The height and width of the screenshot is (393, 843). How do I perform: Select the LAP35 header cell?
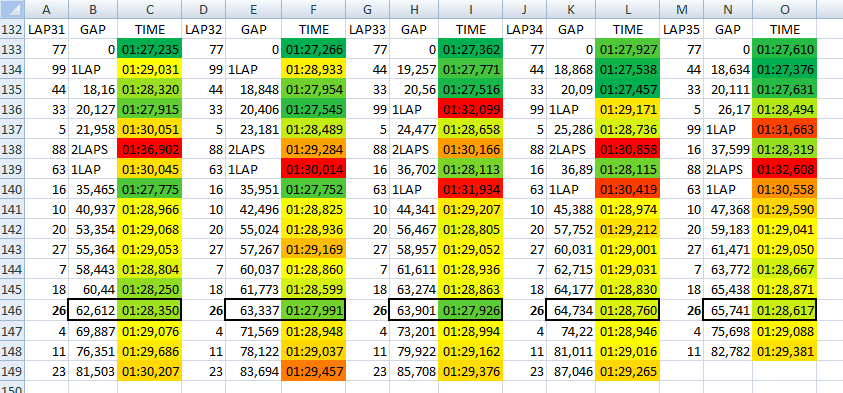coord(681,30)
